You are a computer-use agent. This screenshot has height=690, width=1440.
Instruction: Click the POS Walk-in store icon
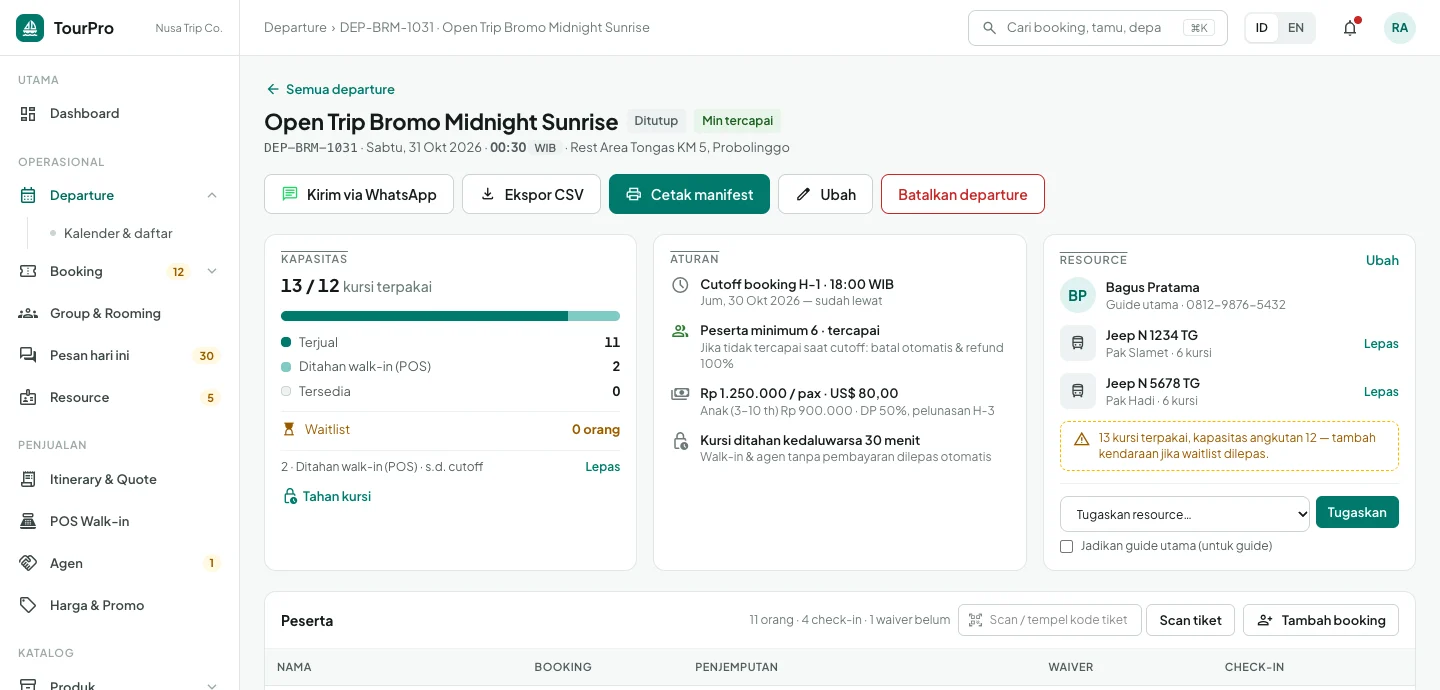coord(28,522)
